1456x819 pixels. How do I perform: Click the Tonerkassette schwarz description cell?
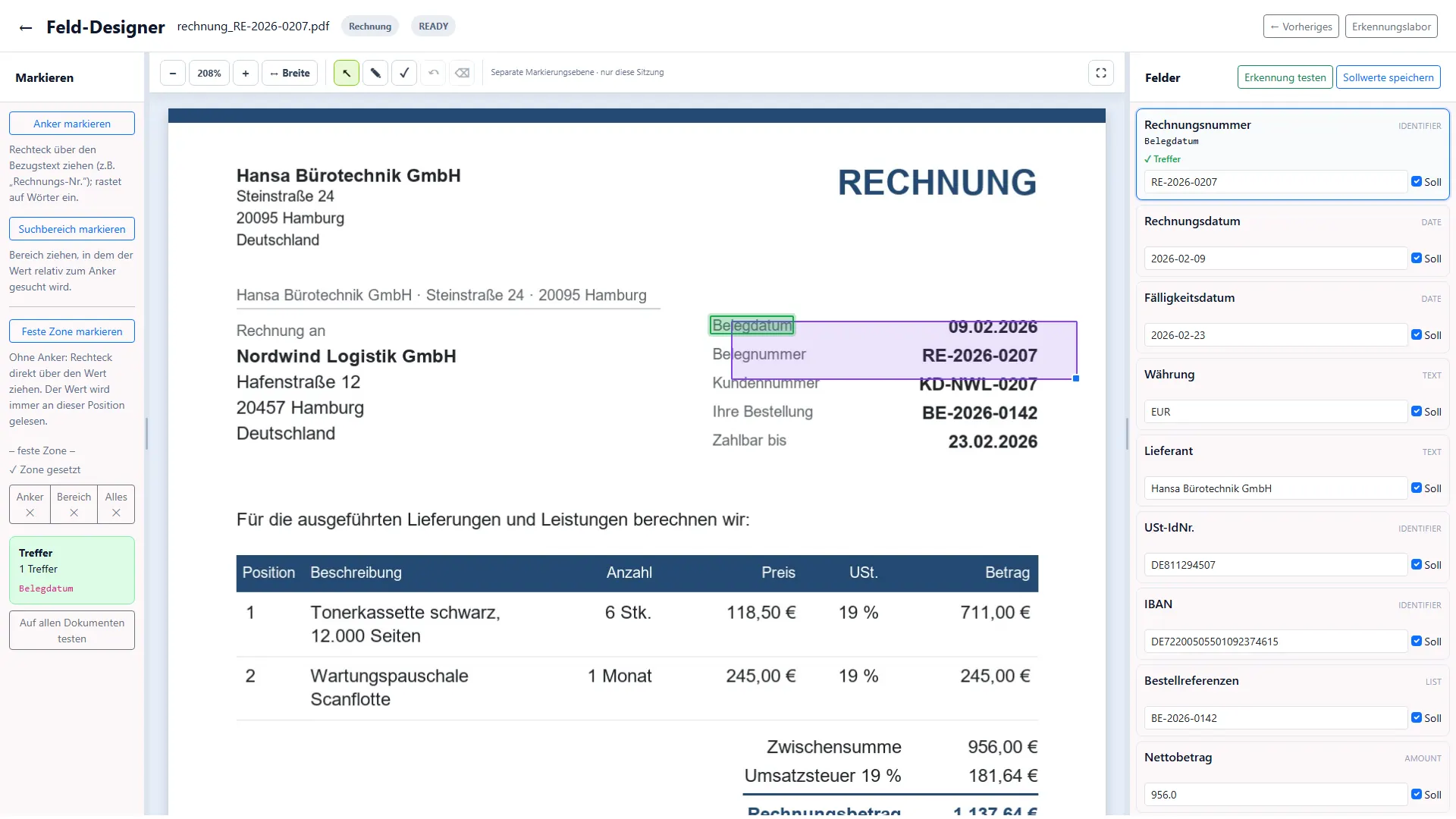pos(405,624)
